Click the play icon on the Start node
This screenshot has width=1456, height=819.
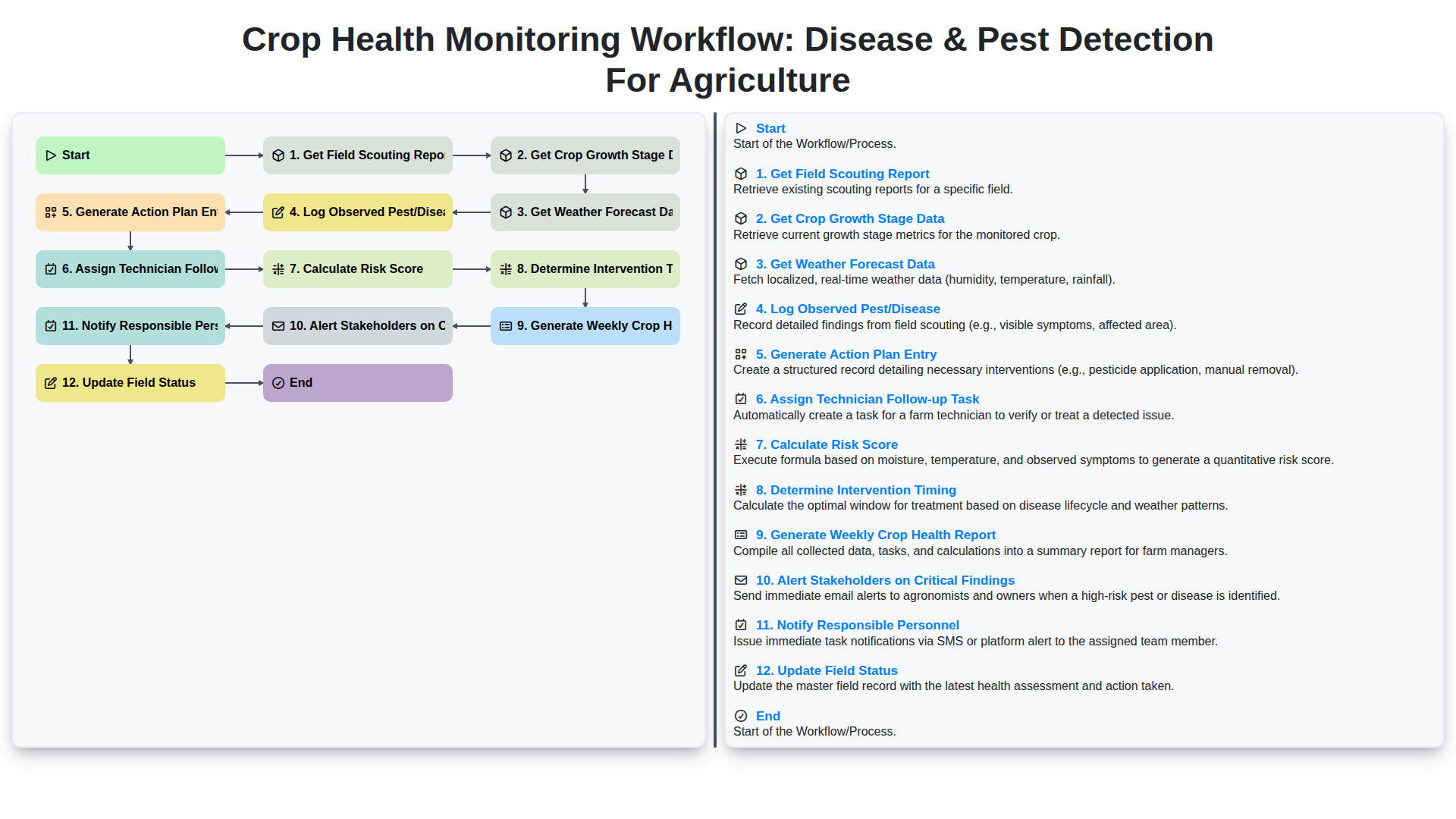tap(51, 155)
